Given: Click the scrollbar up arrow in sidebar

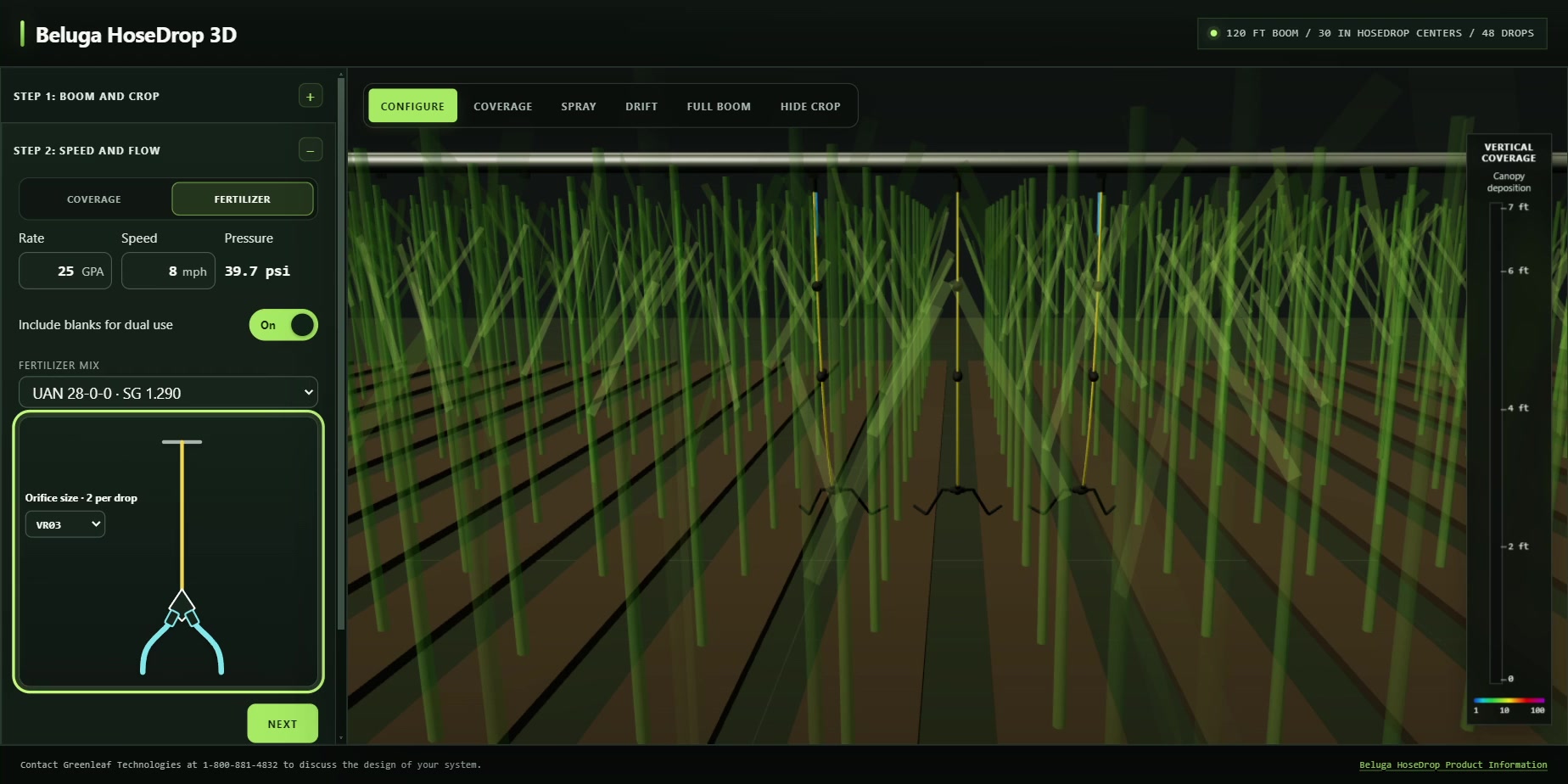Looking at the screenshot, I should (x=341, y=75).
